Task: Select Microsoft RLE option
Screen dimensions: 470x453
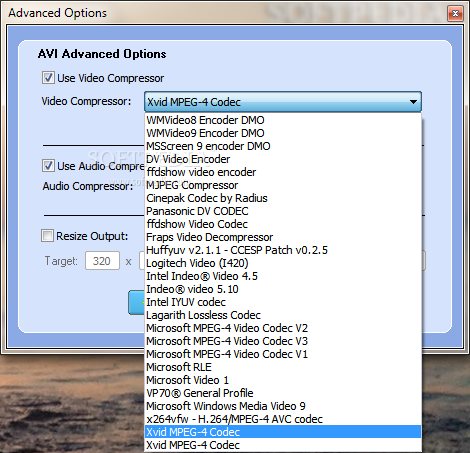Action: tap(283, 367)
